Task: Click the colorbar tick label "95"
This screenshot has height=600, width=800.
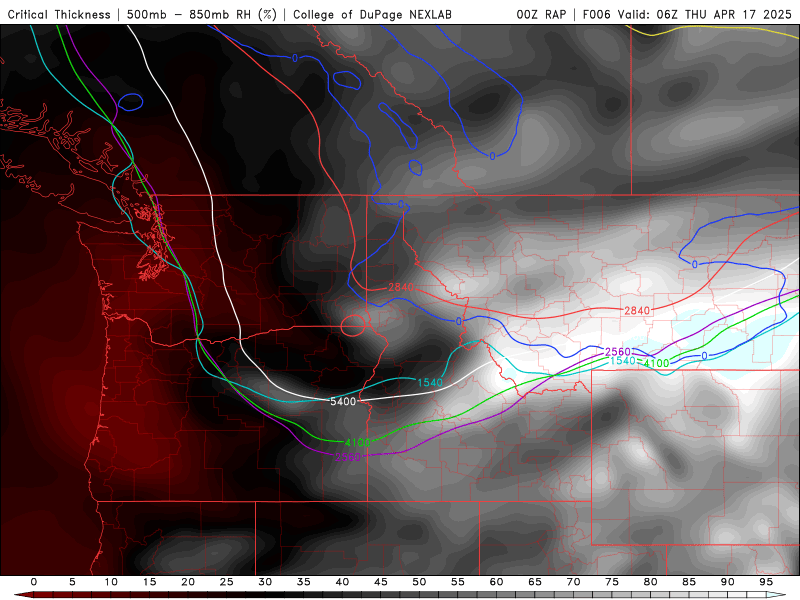Action: [766, 582]
